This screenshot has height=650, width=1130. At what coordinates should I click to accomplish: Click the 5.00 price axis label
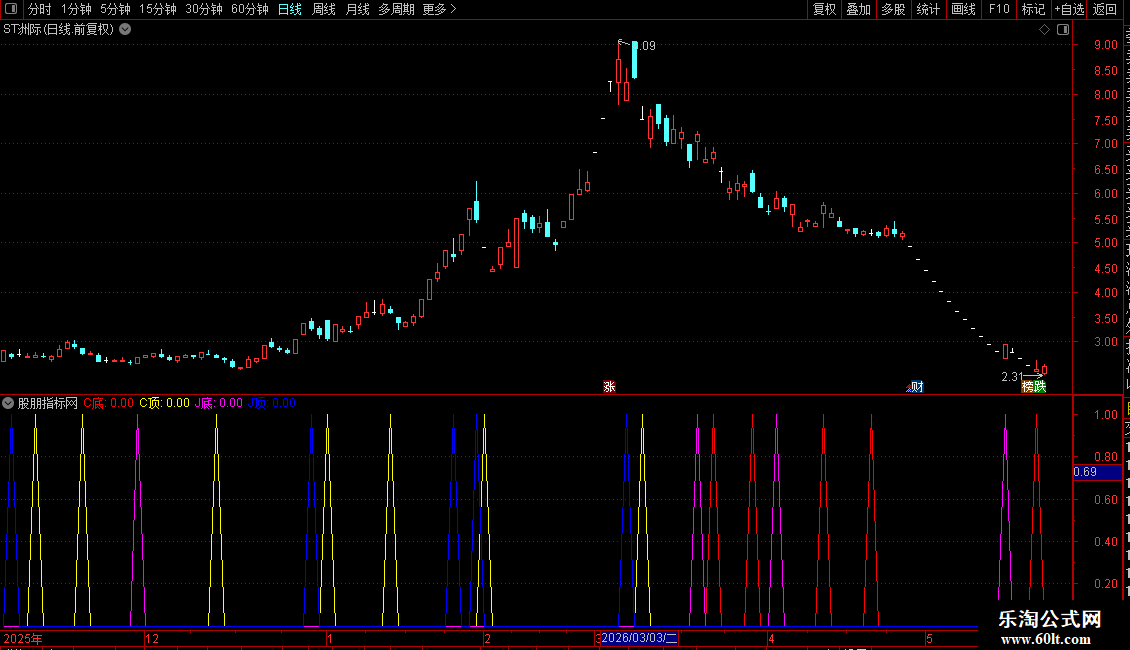[1105, 243]
